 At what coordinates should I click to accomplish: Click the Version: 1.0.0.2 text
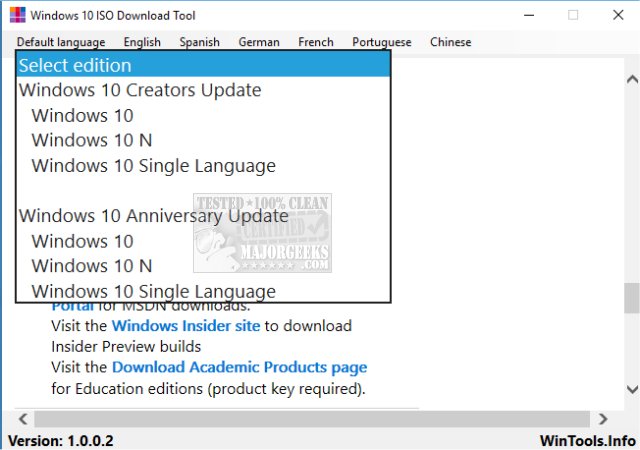pyautogui.click(x=61, y=441)
